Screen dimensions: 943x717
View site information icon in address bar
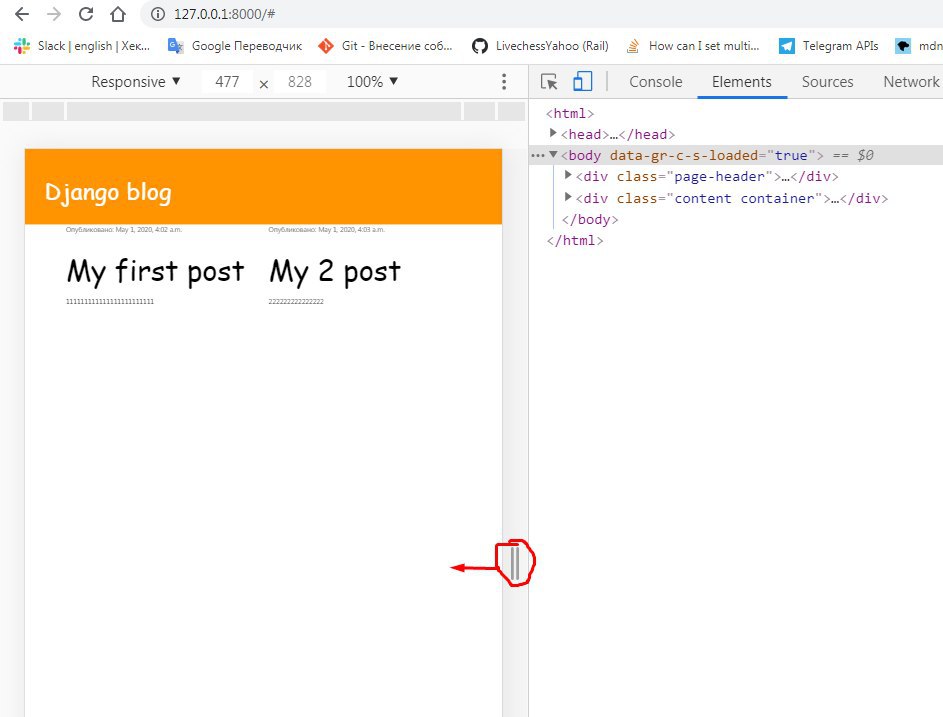158,14
